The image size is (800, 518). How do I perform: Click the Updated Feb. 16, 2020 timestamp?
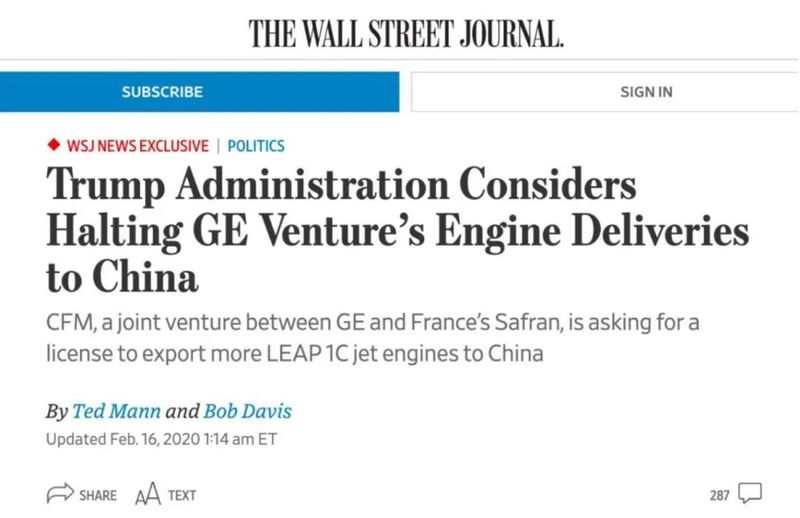[x=162, y=439]
